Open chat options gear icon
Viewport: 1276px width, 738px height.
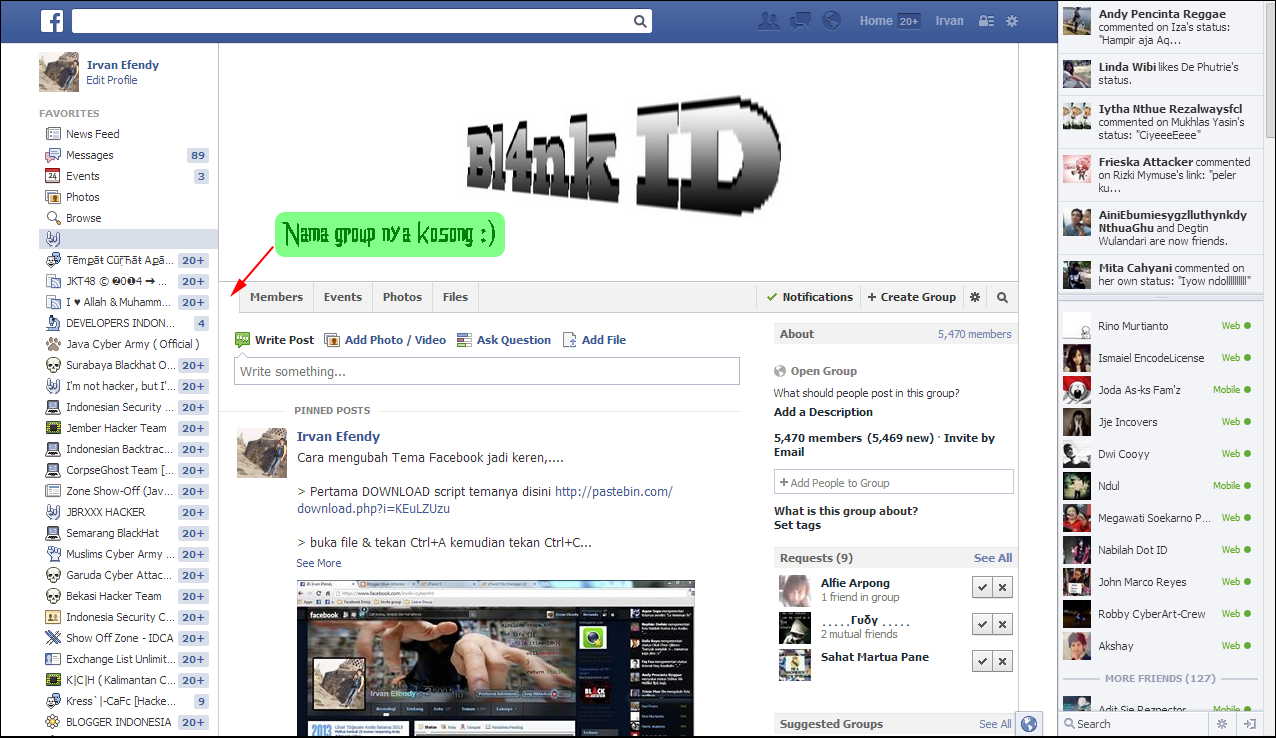pyautogui.click(x=1221, y=724)
